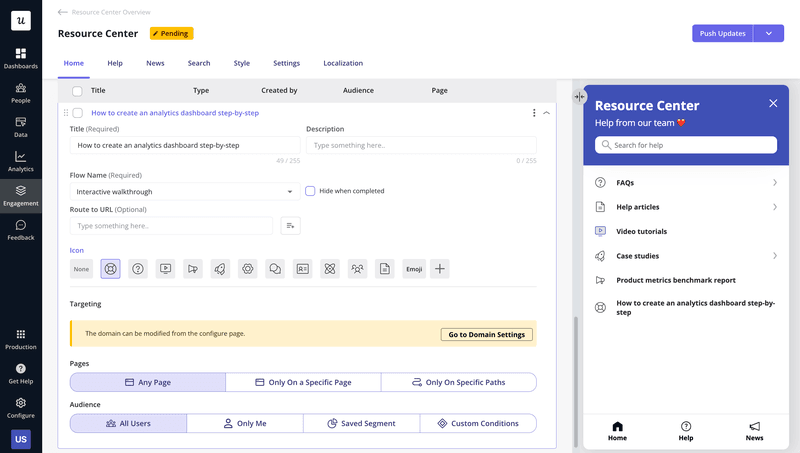Set audience to Only Me

(245, 423)
